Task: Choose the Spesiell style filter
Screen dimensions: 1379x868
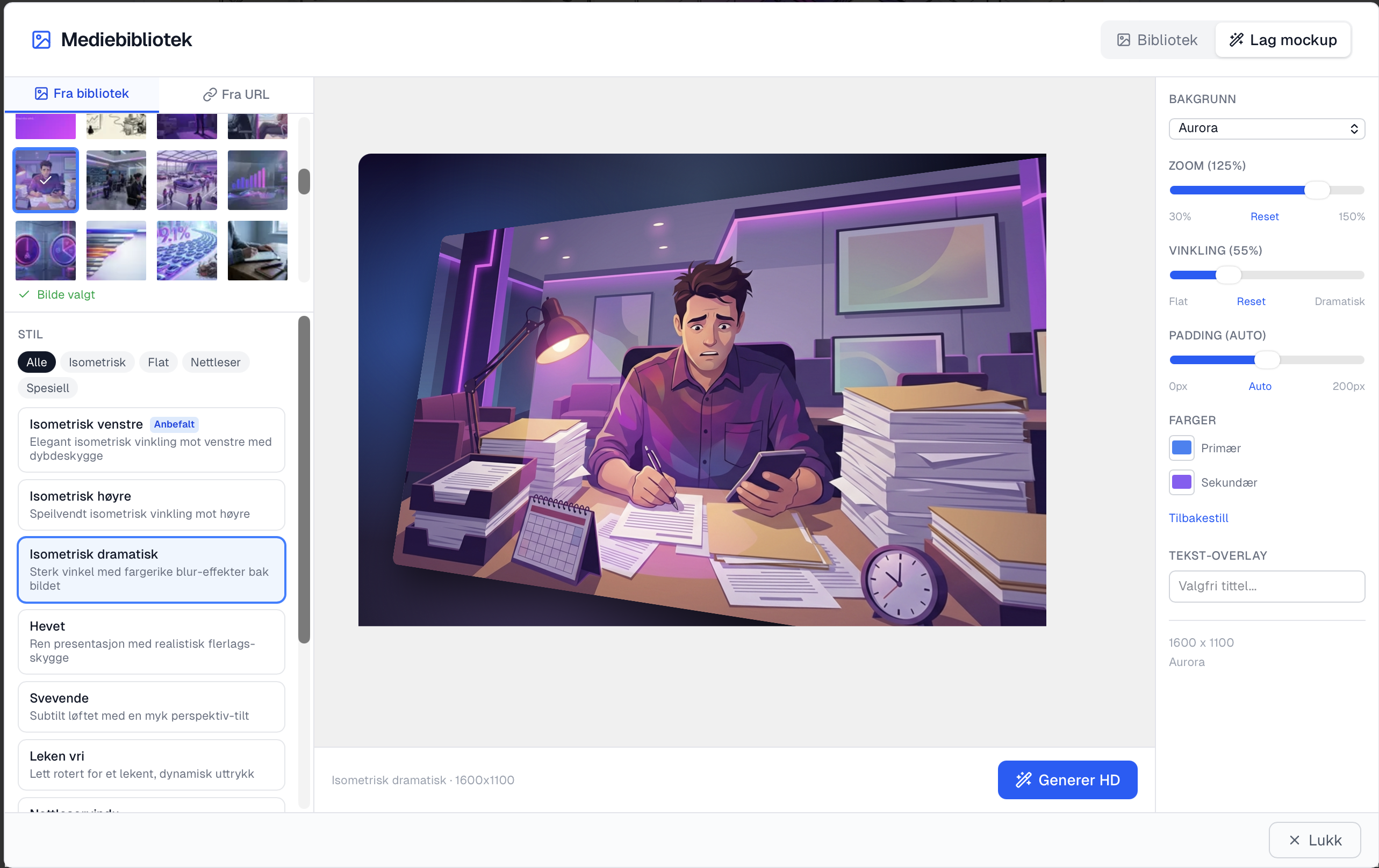Action: 47,388
